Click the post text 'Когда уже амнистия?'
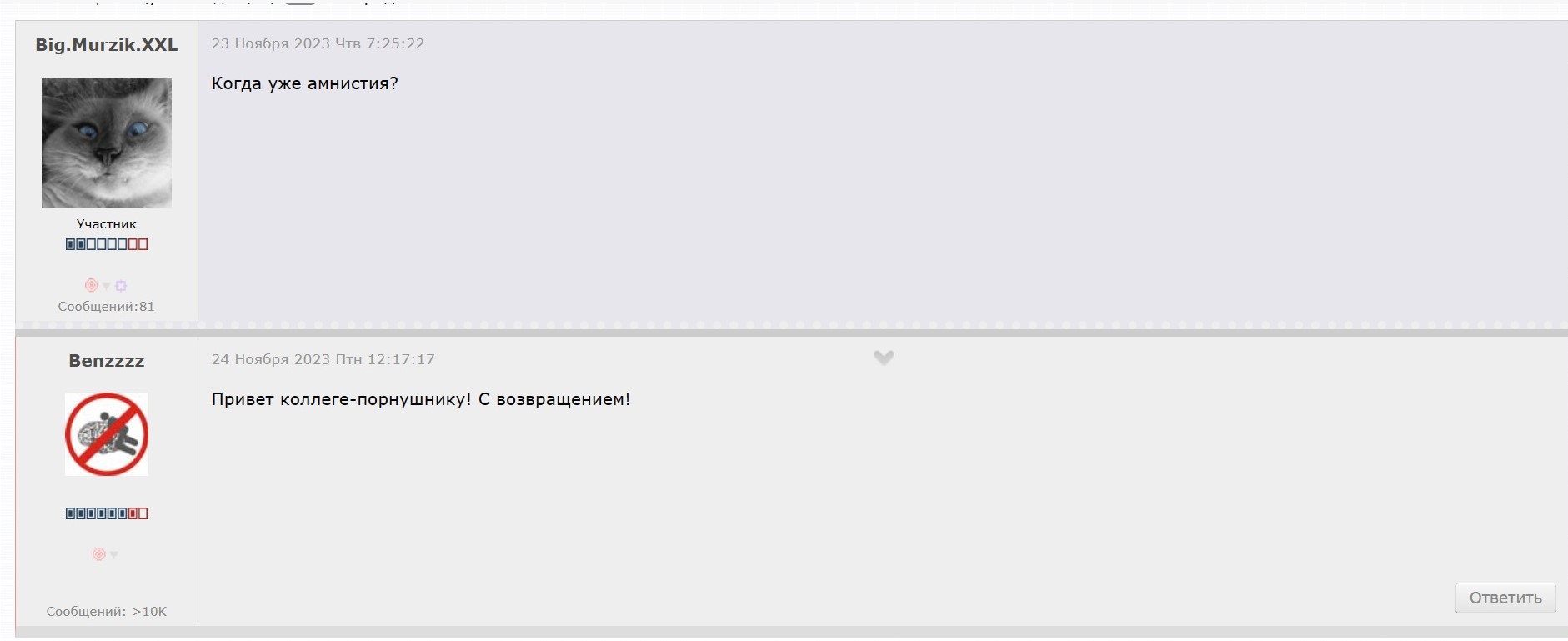This screenshot has height=641, width=1568. 305,83
